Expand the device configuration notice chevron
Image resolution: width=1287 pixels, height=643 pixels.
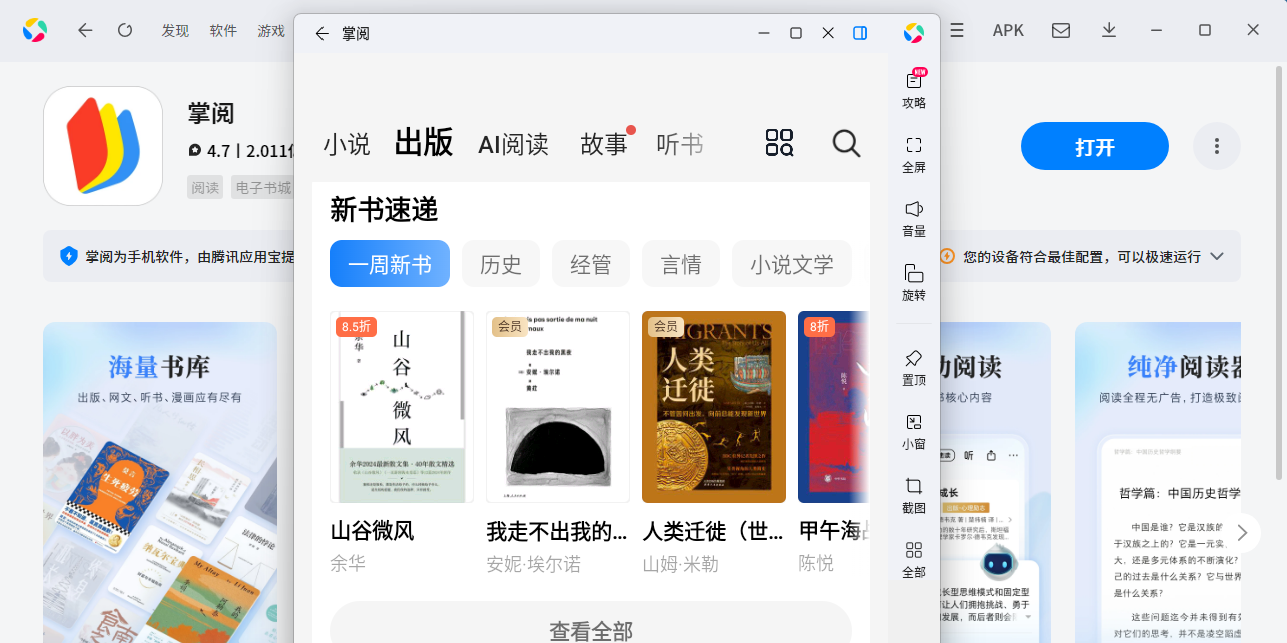[1217, 257]
